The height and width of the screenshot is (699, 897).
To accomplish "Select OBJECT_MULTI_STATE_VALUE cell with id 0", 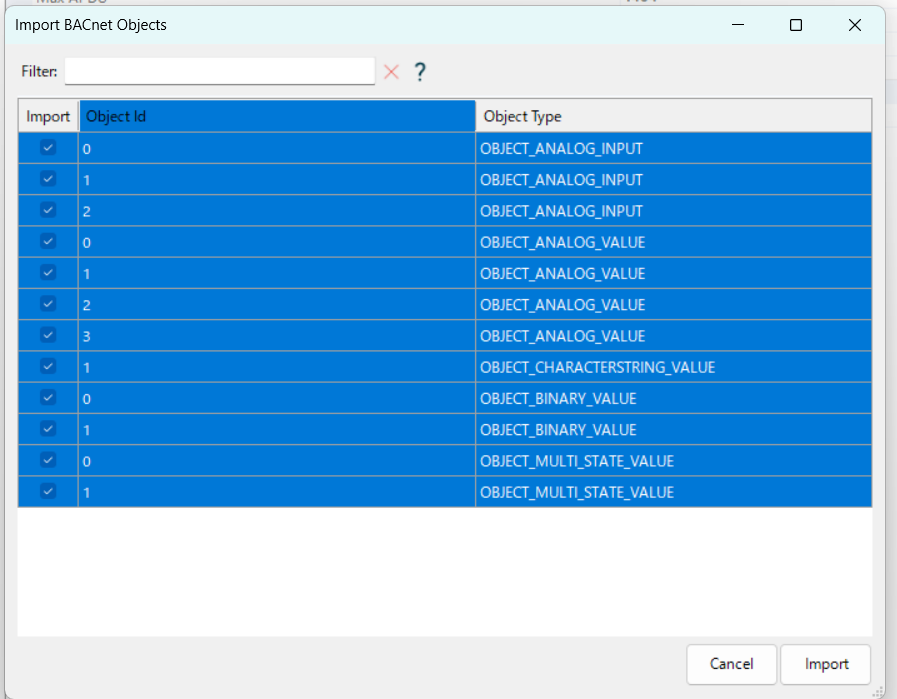I will point(673,460).
